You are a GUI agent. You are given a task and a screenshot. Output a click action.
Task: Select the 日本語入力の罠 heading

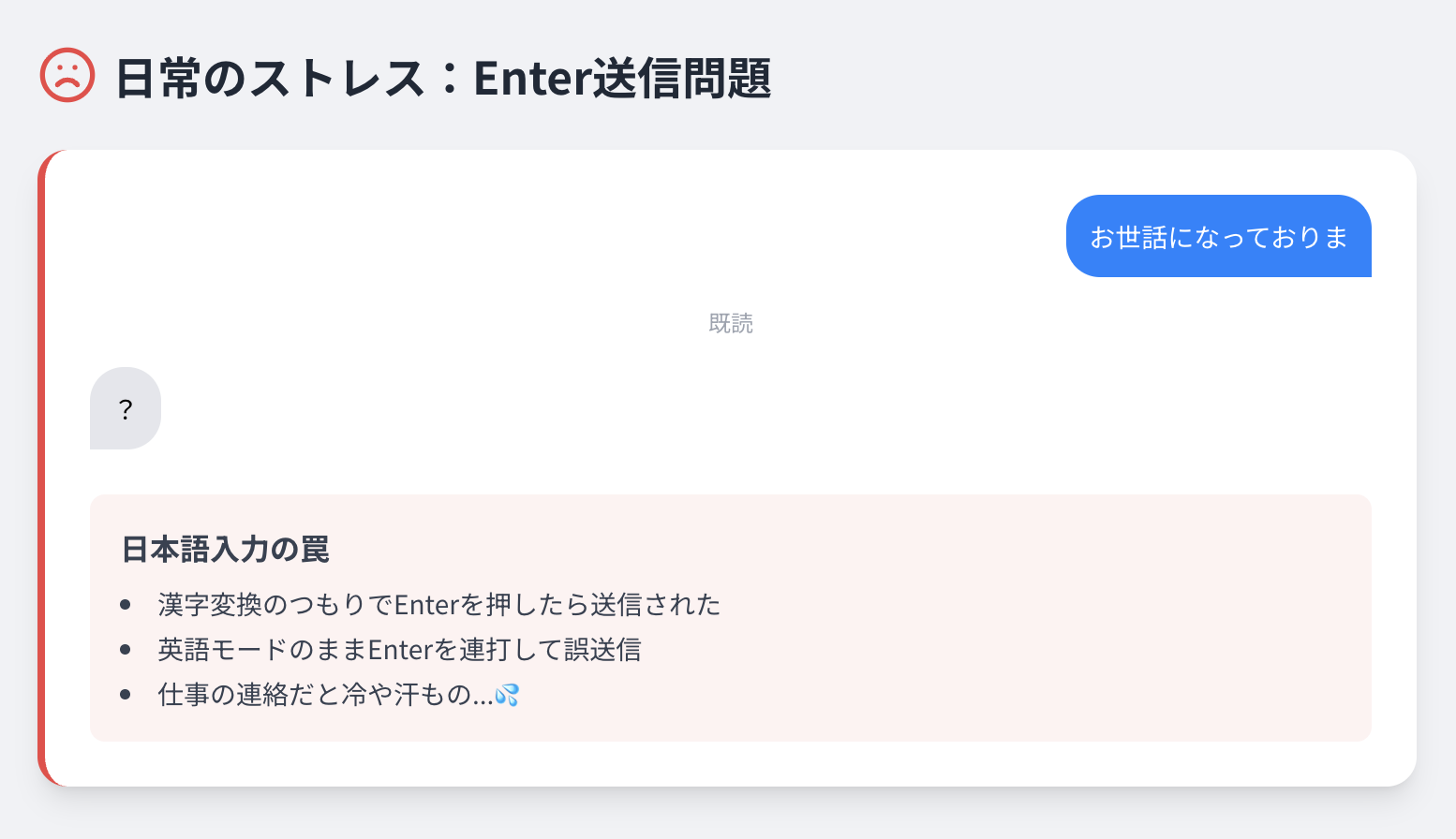[226, 550]
